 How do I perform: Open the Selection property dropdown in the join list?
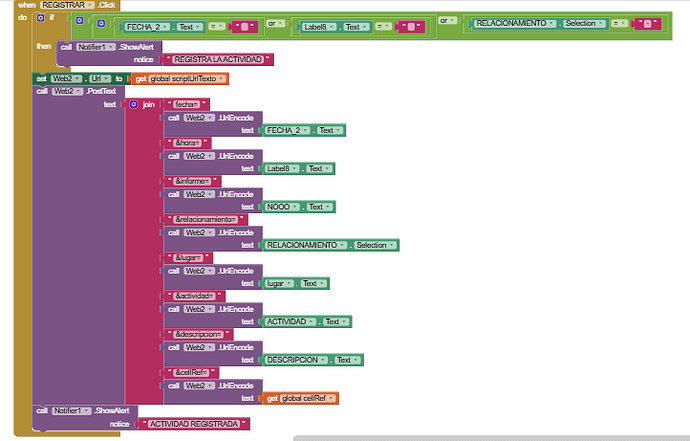point(376,245)
